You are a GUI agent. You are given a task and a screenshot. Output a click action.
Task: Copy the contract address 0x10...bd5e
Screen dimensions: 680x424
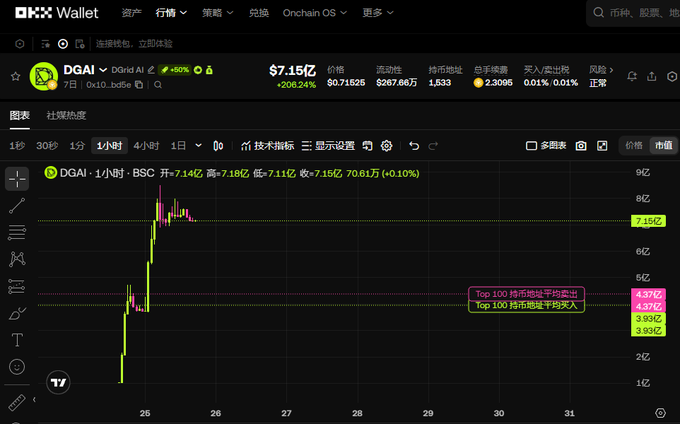[x=139, y=85]
